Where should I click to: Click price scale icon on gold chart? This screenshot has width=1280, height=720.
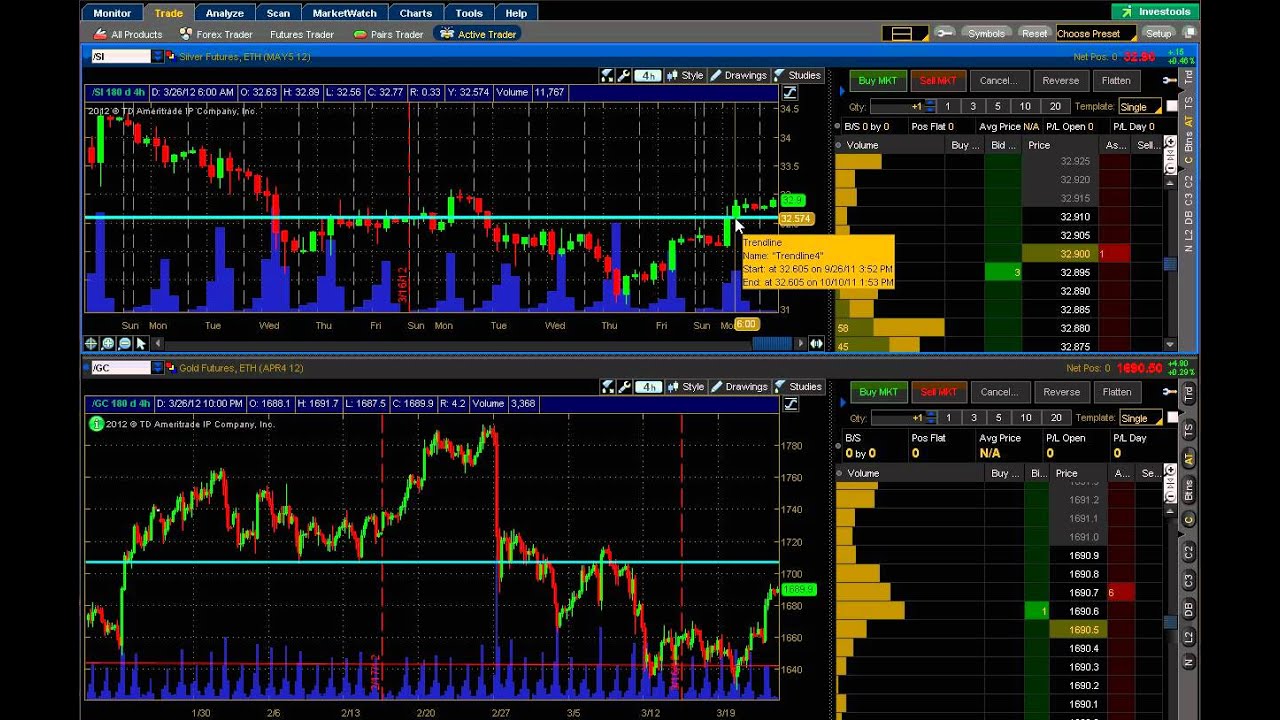[x=790, y=404]
